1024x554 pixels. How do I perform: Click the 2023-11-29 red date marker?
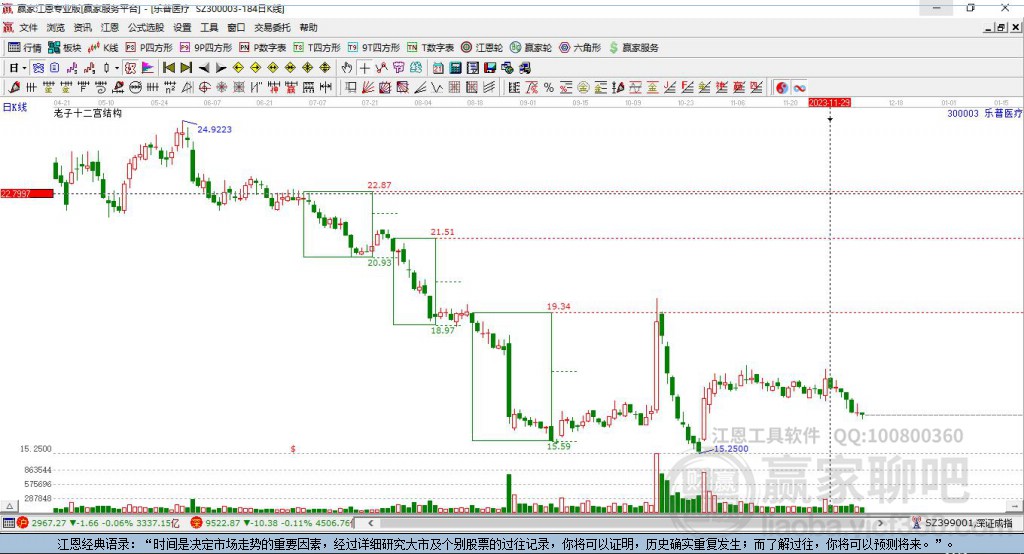[x=829, y=103]
